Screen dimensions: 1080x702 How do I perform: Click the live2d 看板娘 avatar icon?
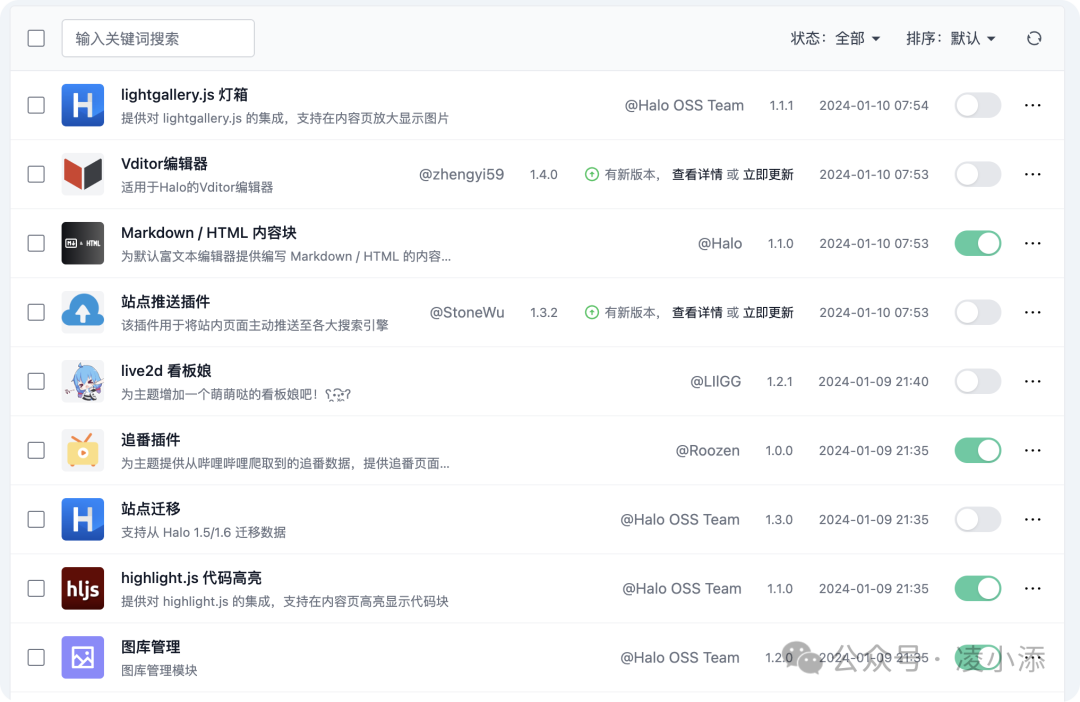coord(83,381)
